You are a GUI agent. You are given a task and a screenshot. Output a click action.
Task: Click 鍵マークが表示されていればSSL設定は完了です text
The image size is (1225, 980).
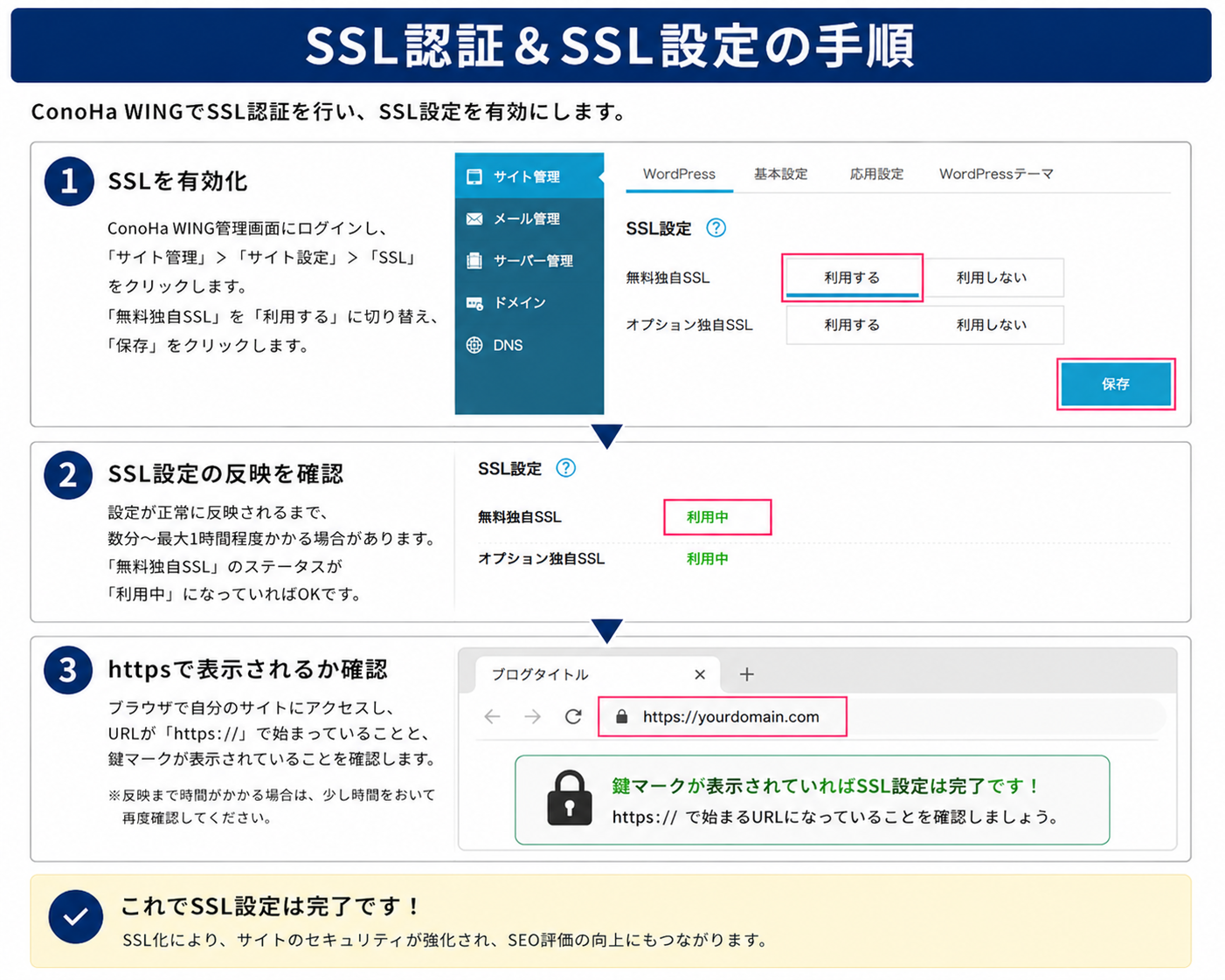point(826,786)
